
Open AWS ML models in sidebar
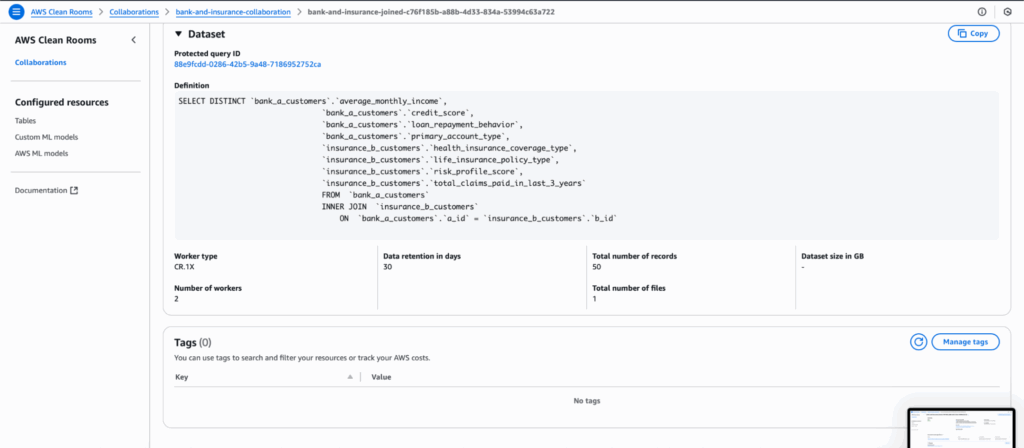41,153
